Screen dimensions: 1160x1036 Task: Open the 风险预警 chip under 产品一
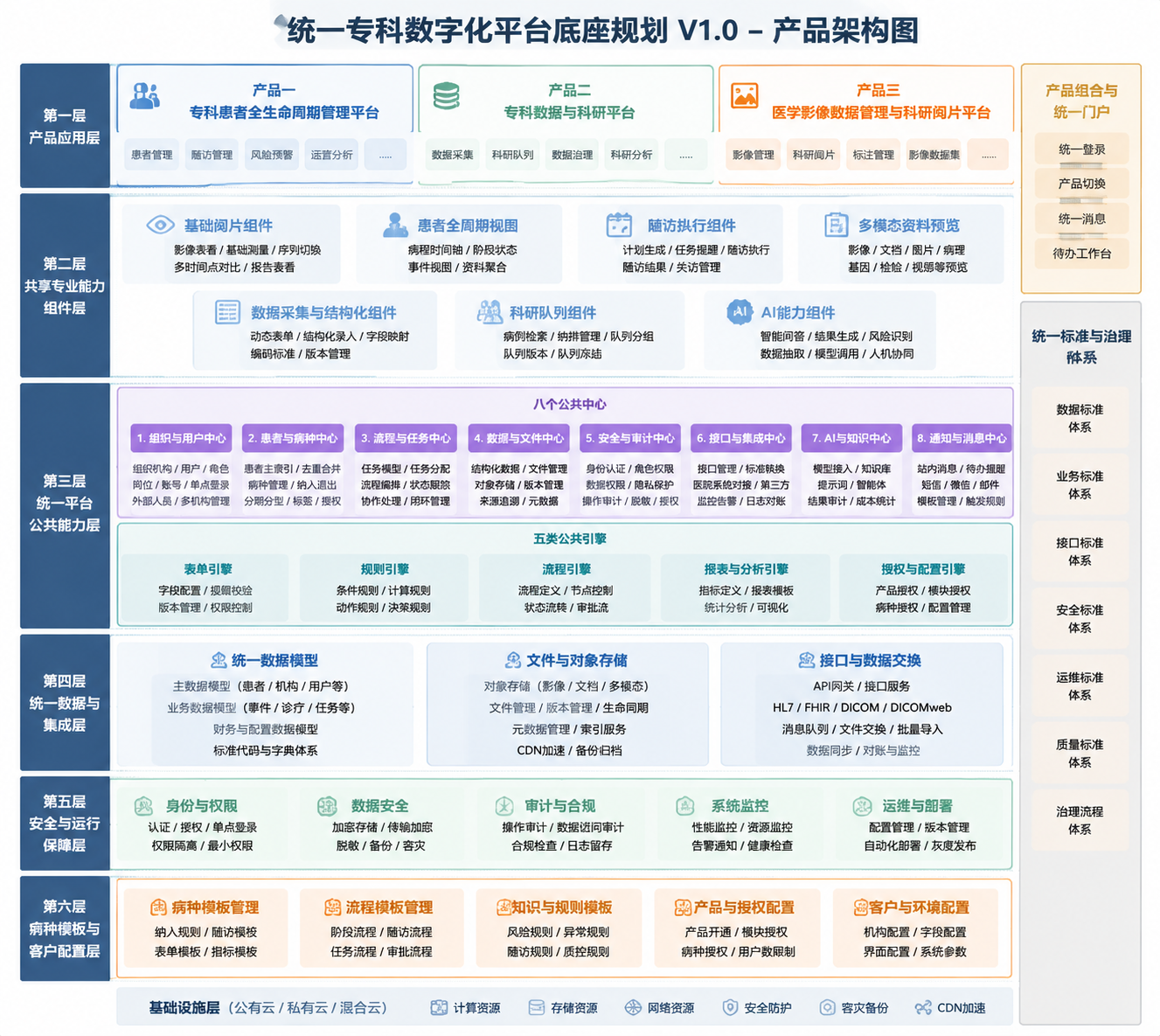click(x=272, y=155)
